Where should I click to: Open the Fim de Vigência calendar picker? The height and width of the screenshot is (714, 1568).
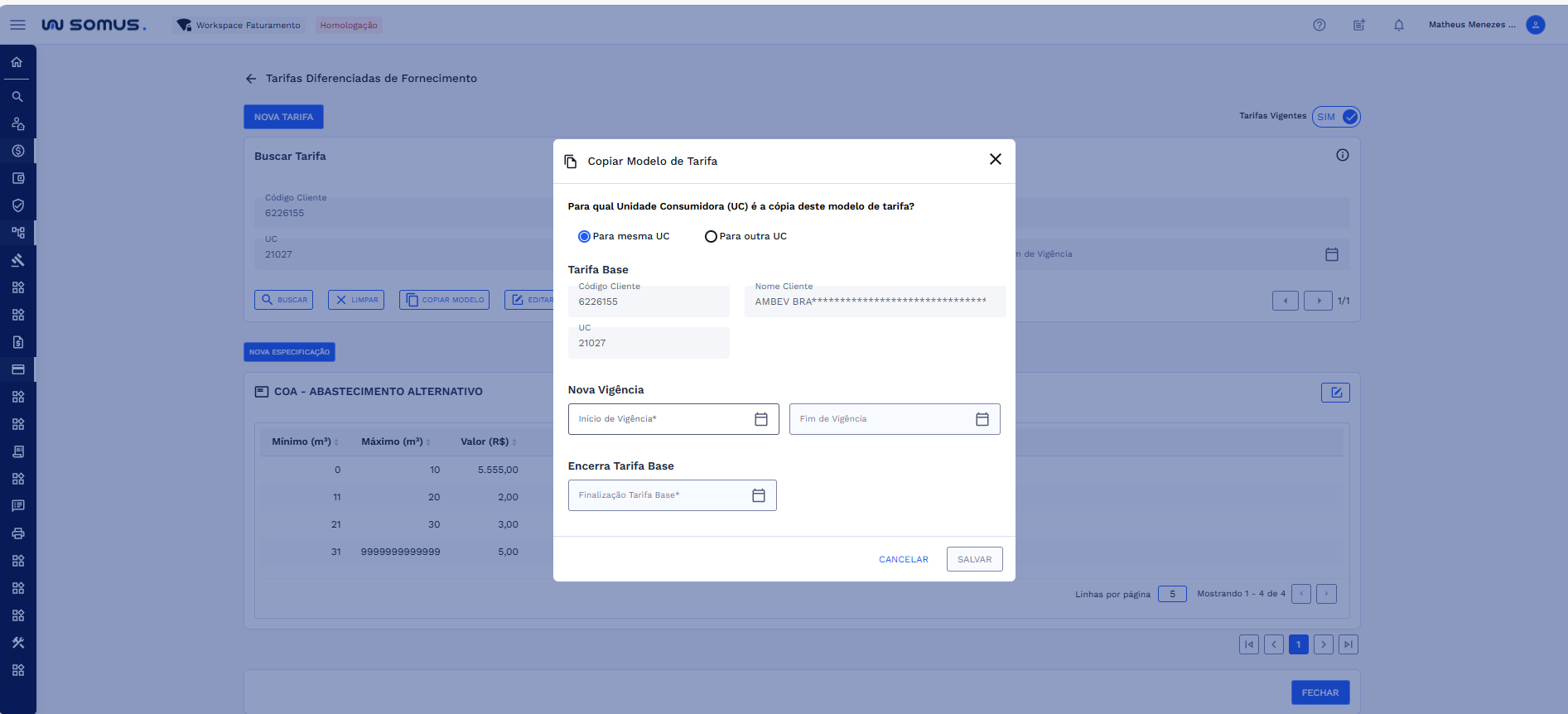point(982,419)
